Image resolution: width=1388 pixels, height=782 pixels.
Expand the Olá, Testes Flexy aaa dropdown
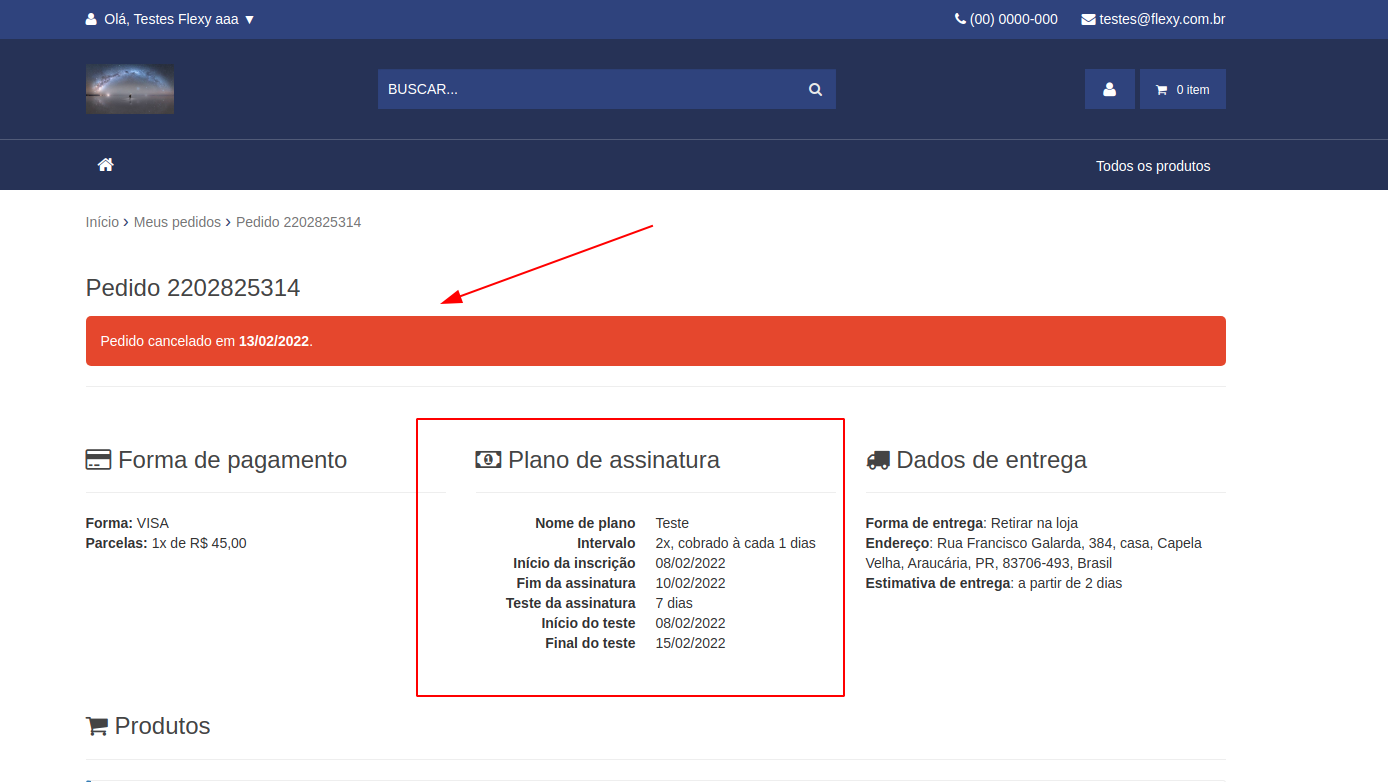point(171,19)
